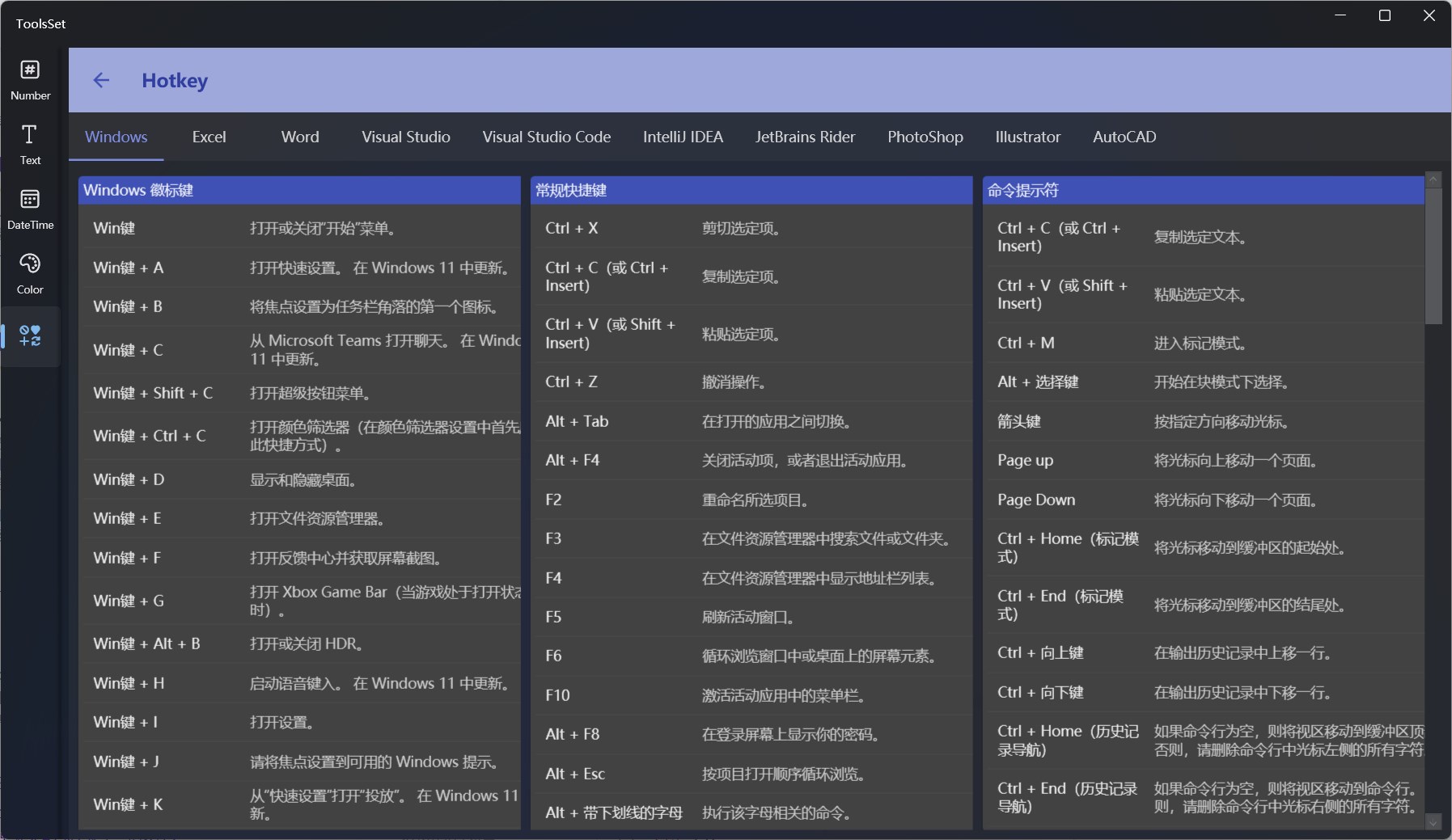Select the Alt + Tab entry

tap(753, 421)
